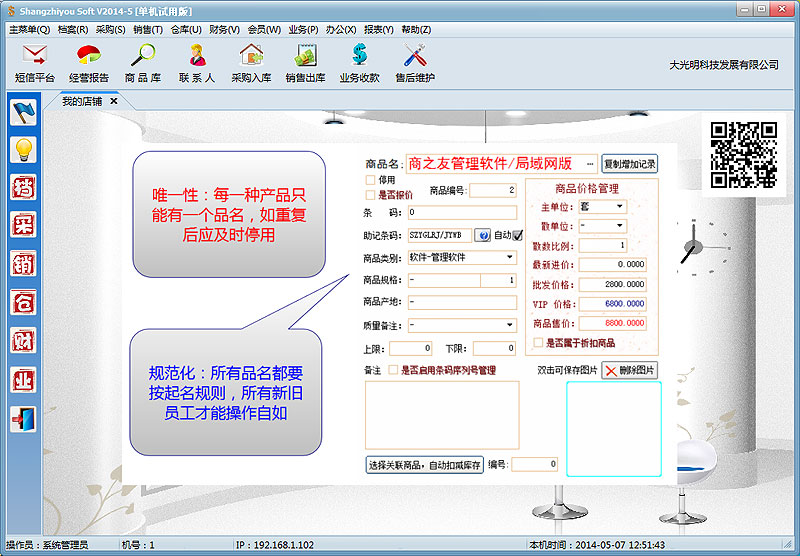Close the 我的店铺 tab with its X

pyautogui.click(x=114, y=101)
